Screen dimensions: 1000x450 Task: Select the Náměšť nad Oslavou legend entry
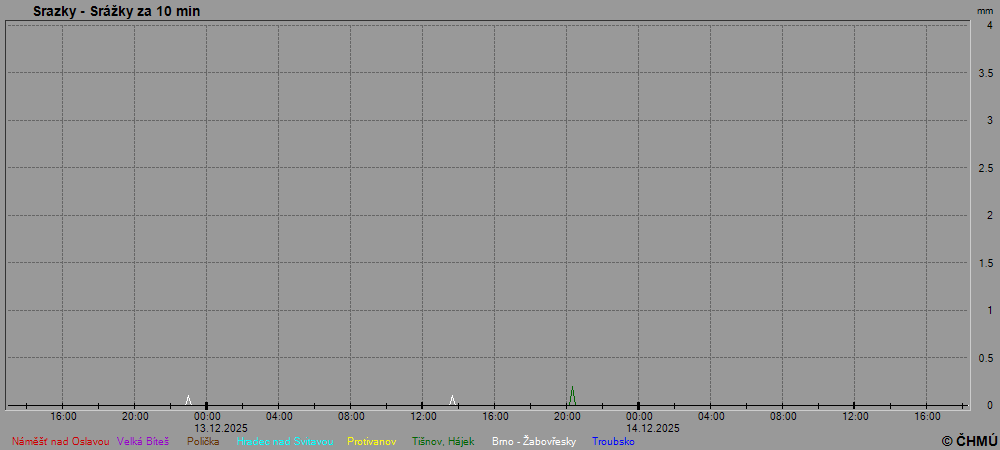(x=60, y=441)
